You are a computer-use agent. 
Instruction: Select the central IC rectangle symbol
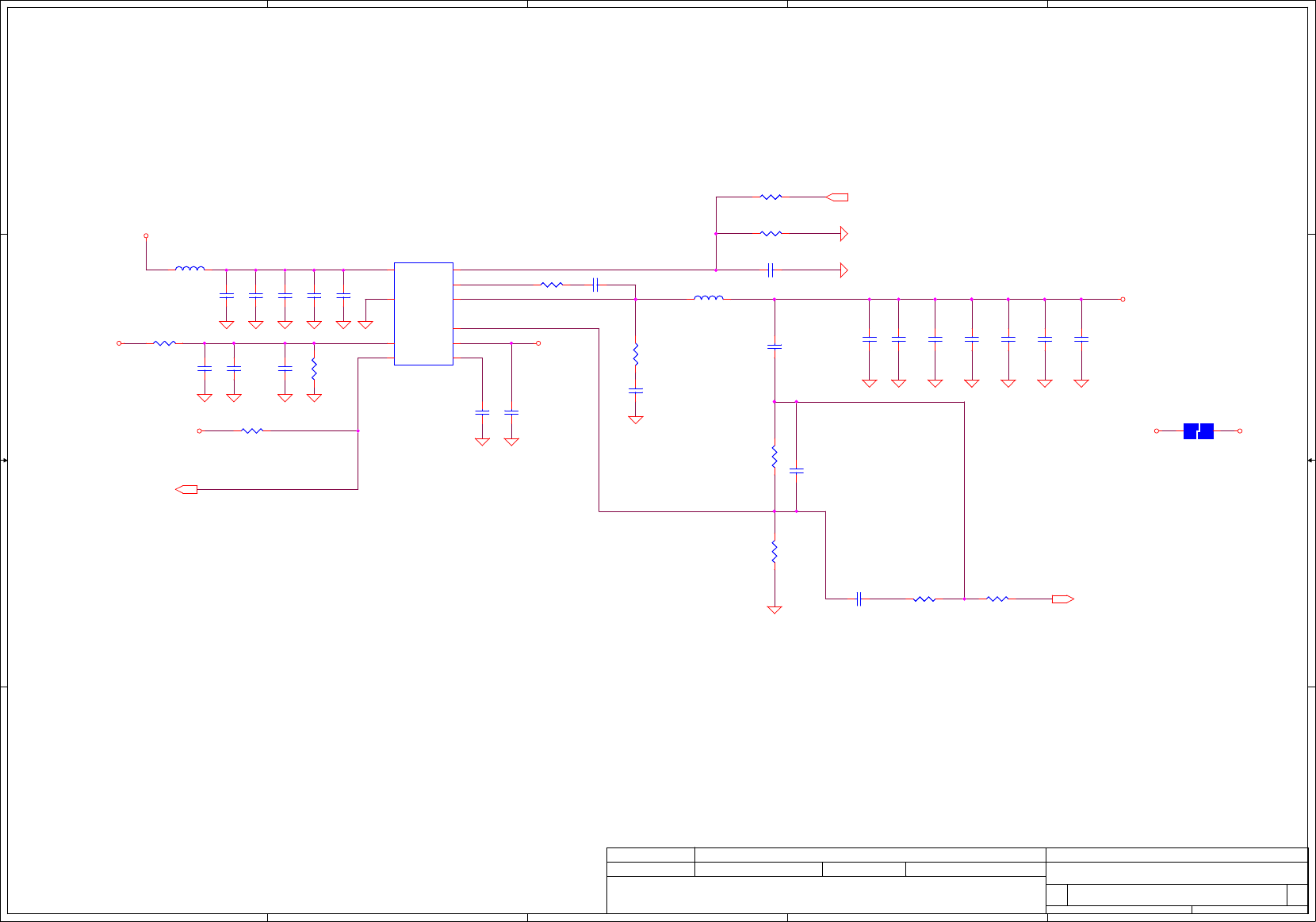(423, 314)
